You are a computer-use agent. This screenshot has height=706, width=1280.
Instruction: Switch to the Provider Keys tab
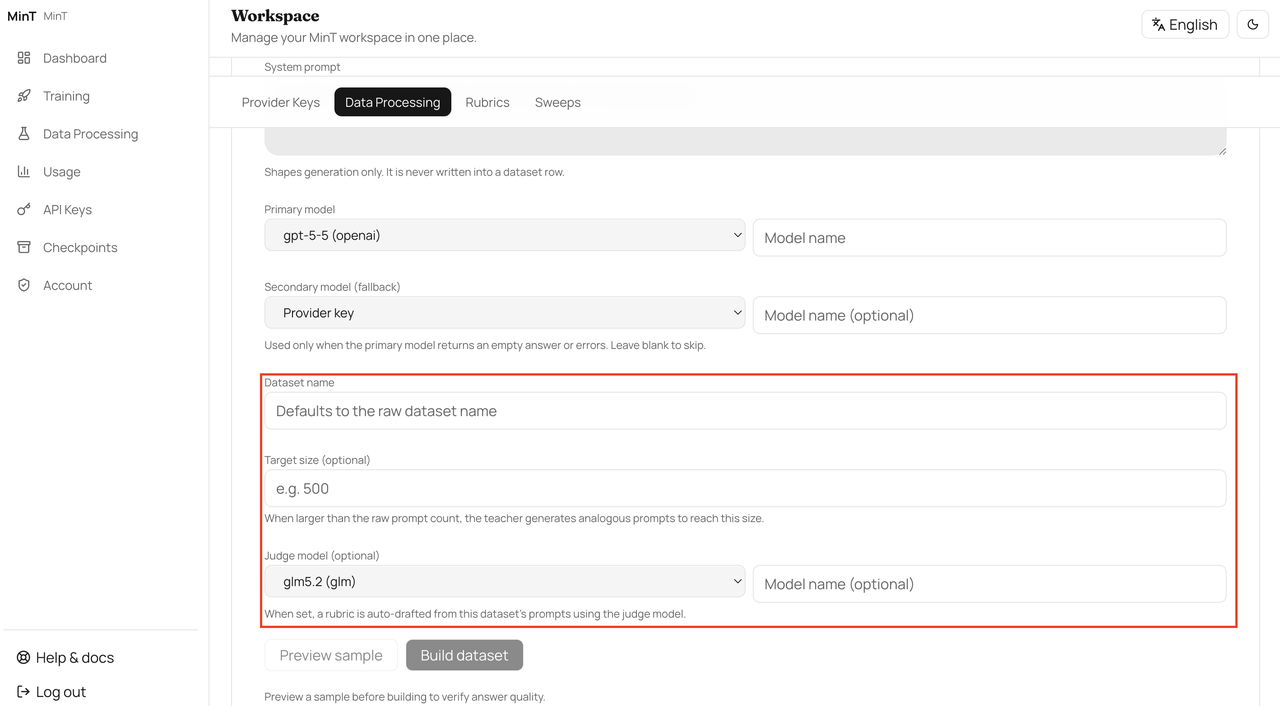pos(281,102)
